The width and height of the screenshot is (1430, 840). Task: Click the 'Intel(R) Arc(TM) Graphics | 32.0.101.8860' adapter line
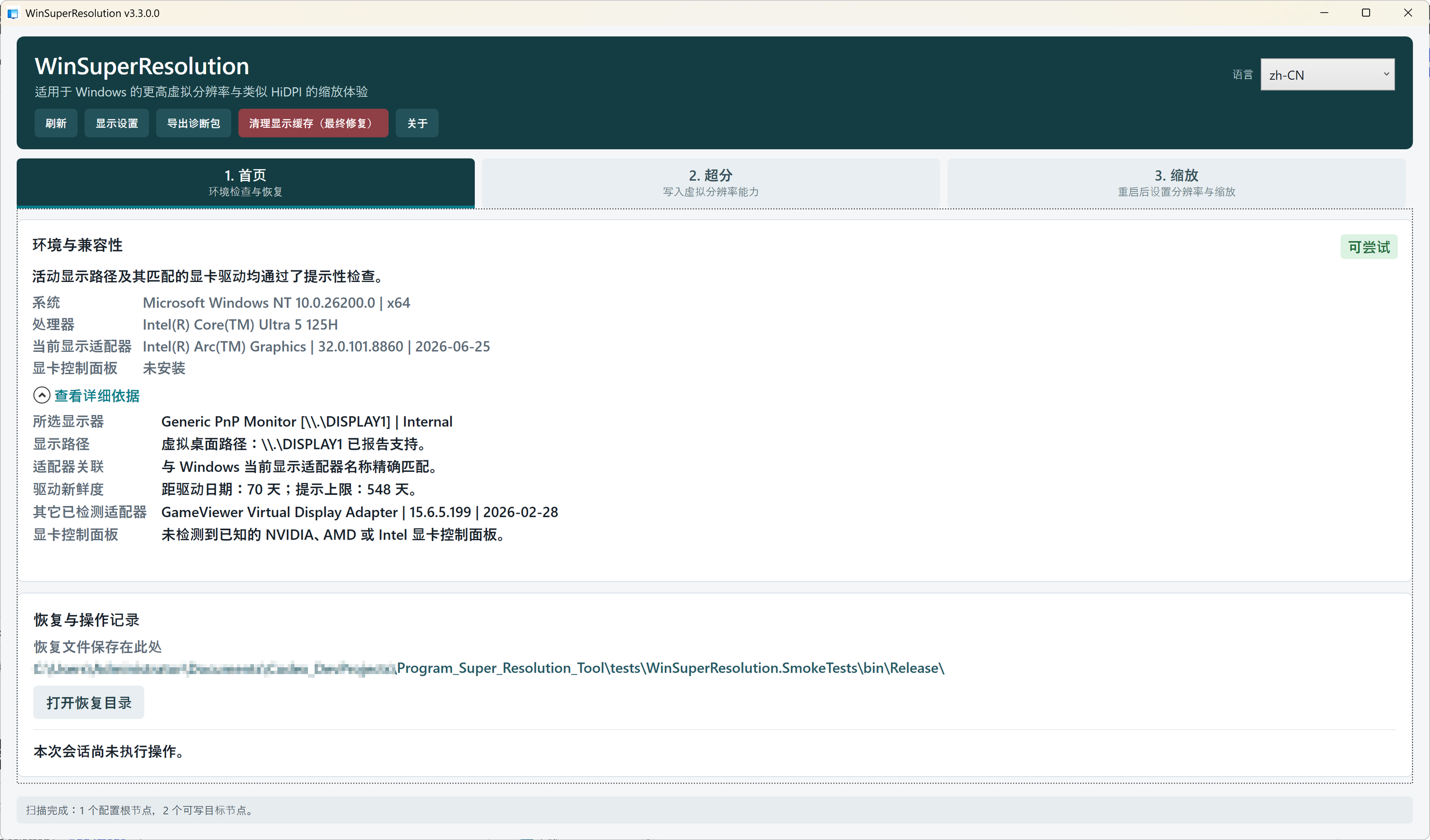pyautogui.click(x=316, y=346)
